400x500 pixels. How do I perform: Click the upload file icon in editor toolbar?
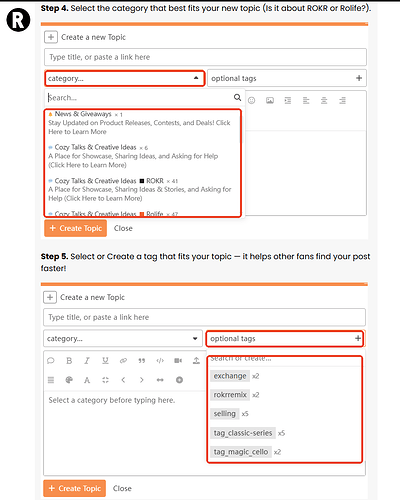(x=196, y=361)
